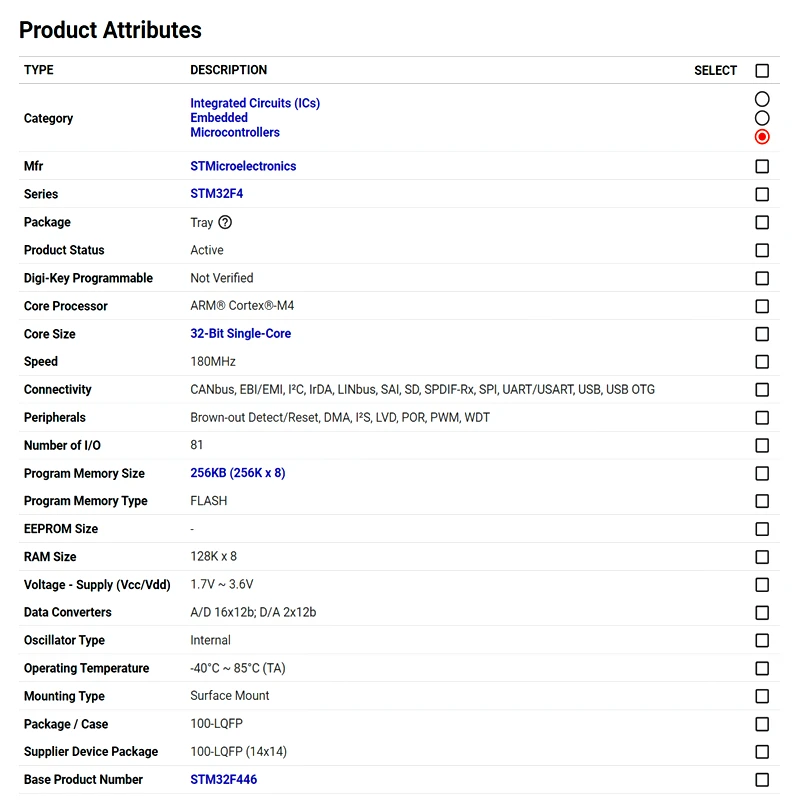The width and height of the screenshot is (800, 800).
Task: Select the Embedded category radio button
Action: [762, 118]
